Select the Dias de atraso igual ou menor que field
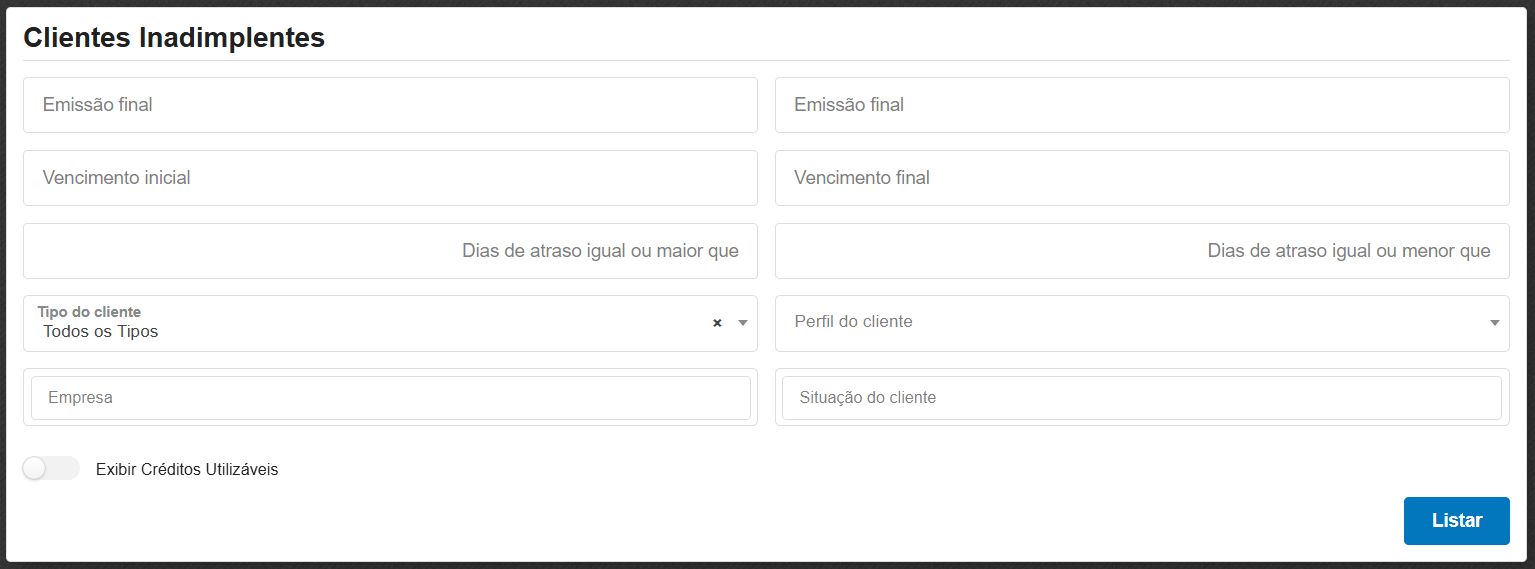The height and width of the screenshot is (569, 1535). [1141, 251]
